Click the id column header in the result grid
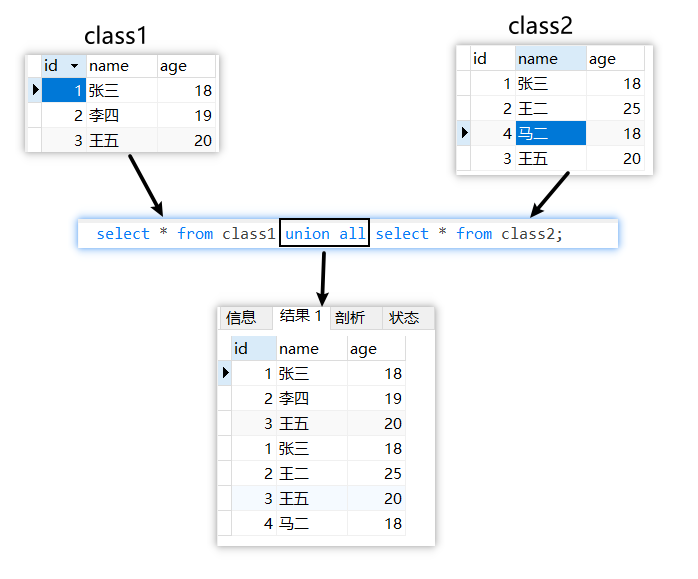The image size is (698, 579). 254,348
